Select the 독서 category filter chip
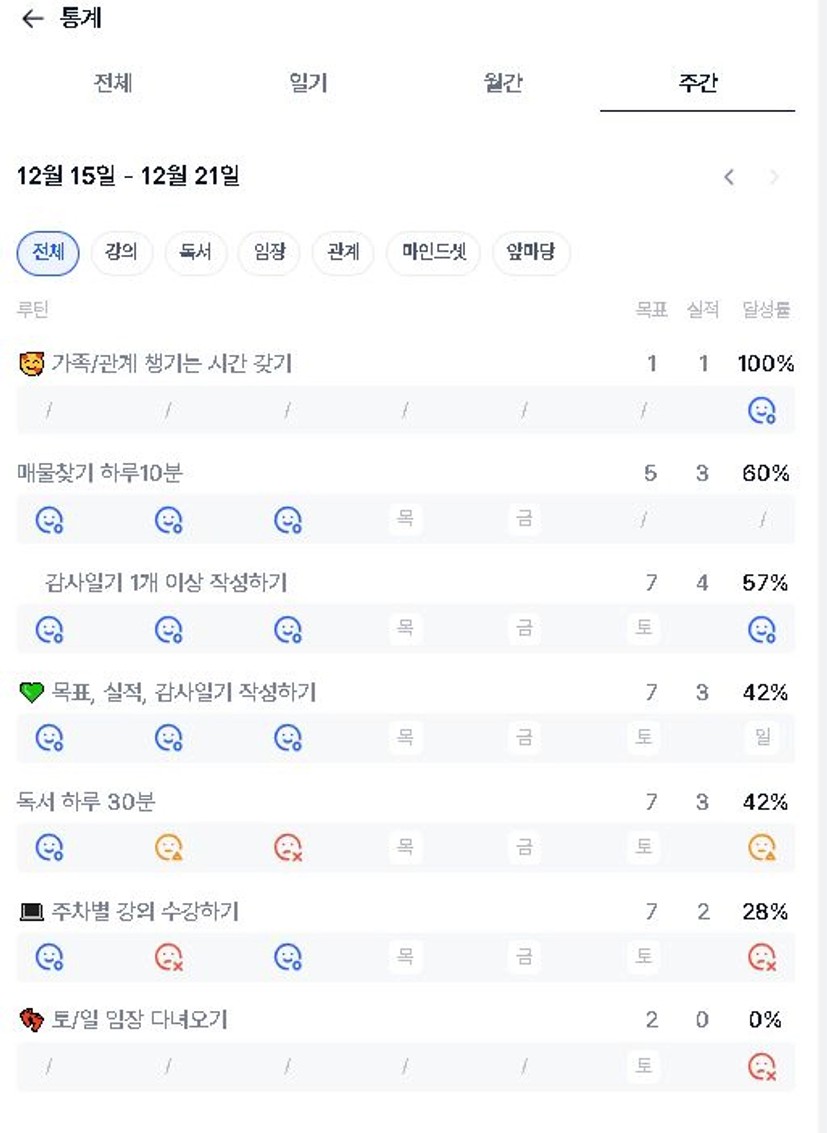Viewport: 827px width, 1133px height. [195, 252]
